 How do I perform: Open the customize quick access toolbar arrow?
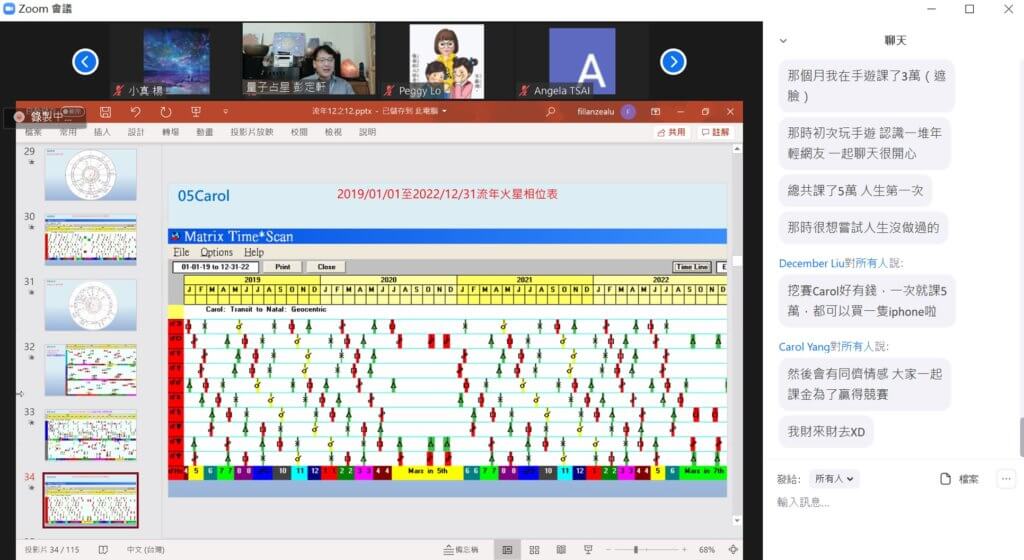(225, 112)
